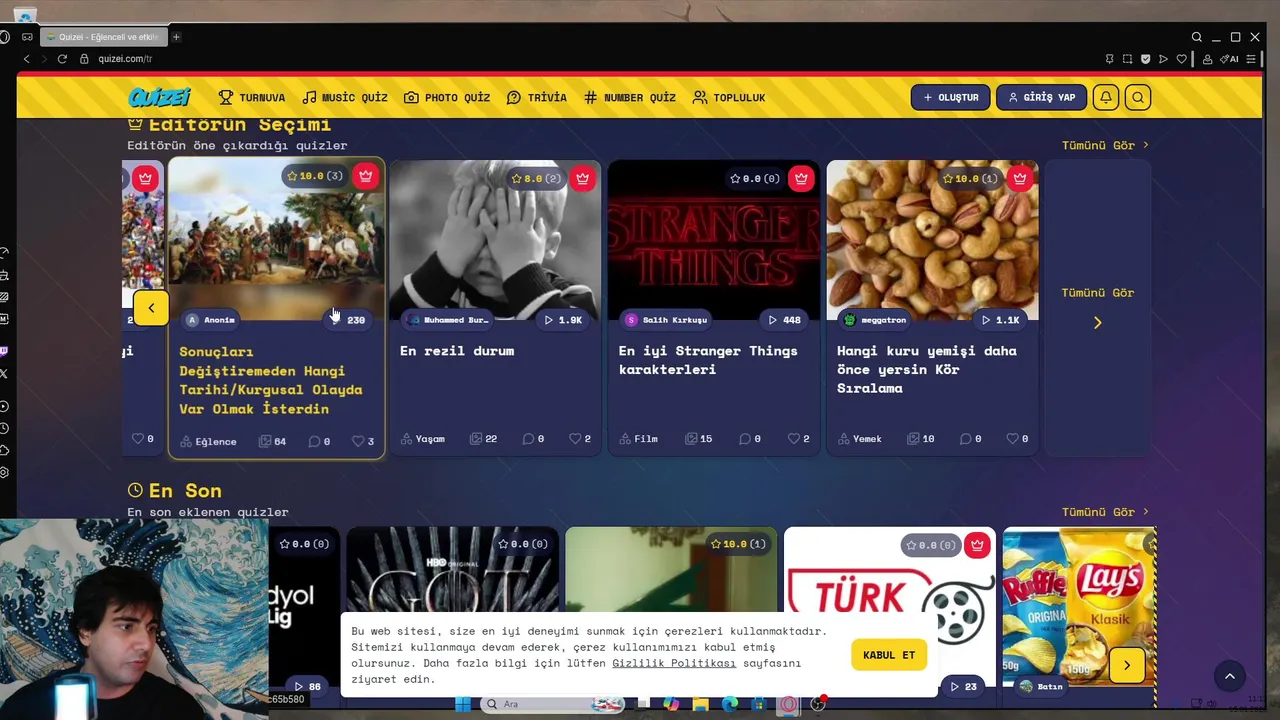Open En iyi Stranger Things karakterleri title

point(708,360)
